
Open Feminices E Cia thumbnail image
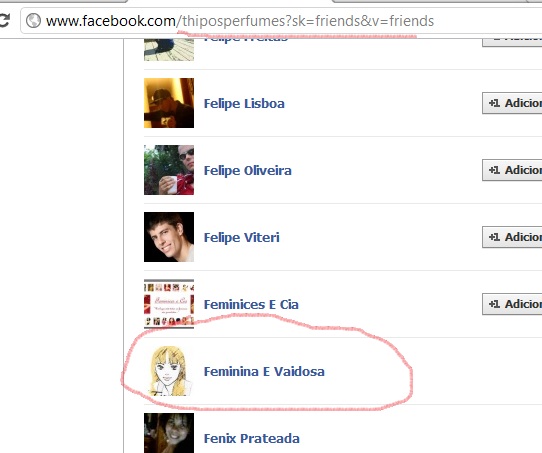(169, 304)
